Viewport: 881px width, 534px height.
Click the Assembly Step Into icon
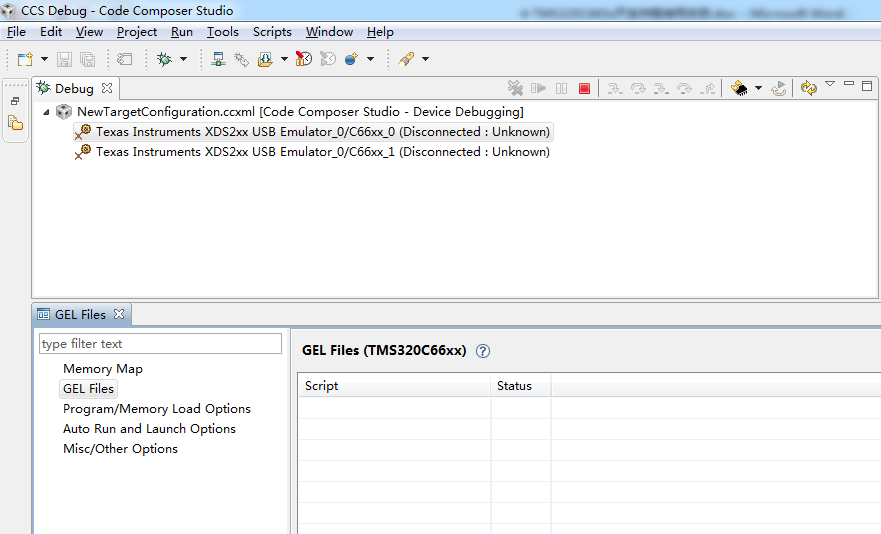coord(661,88)
